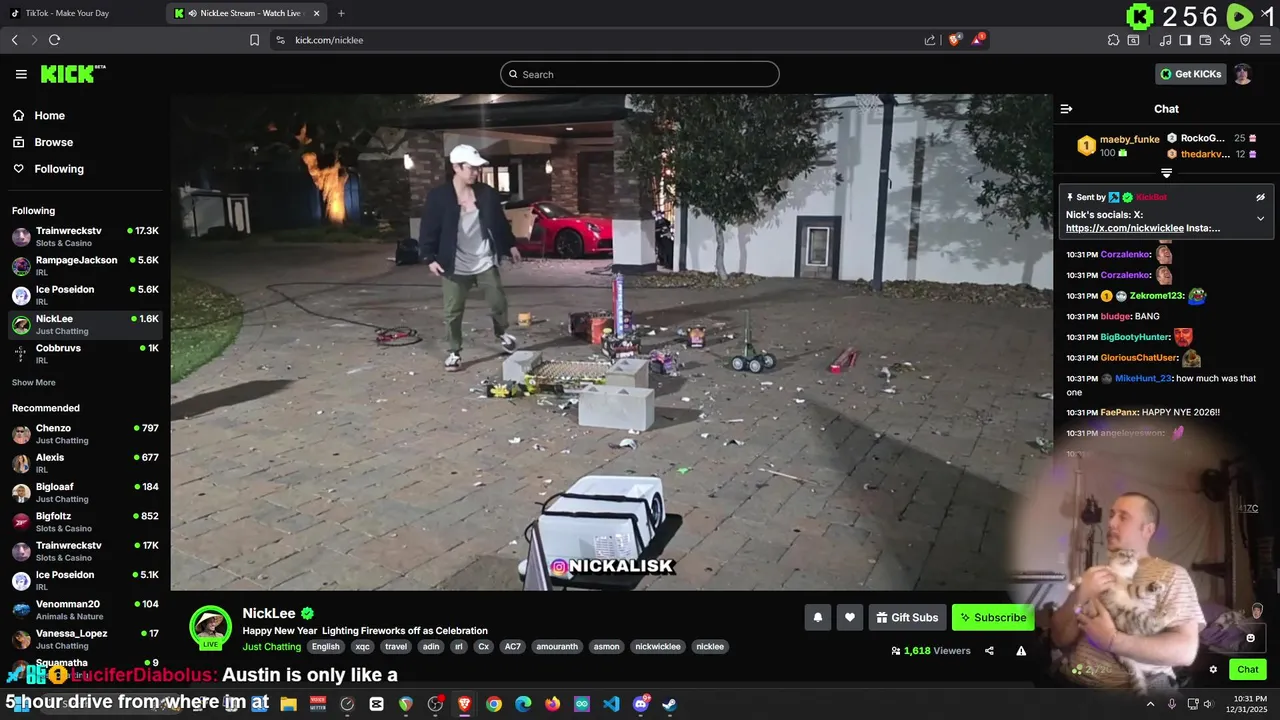Open Bigloaaf recommended channel

pos(85,492)
